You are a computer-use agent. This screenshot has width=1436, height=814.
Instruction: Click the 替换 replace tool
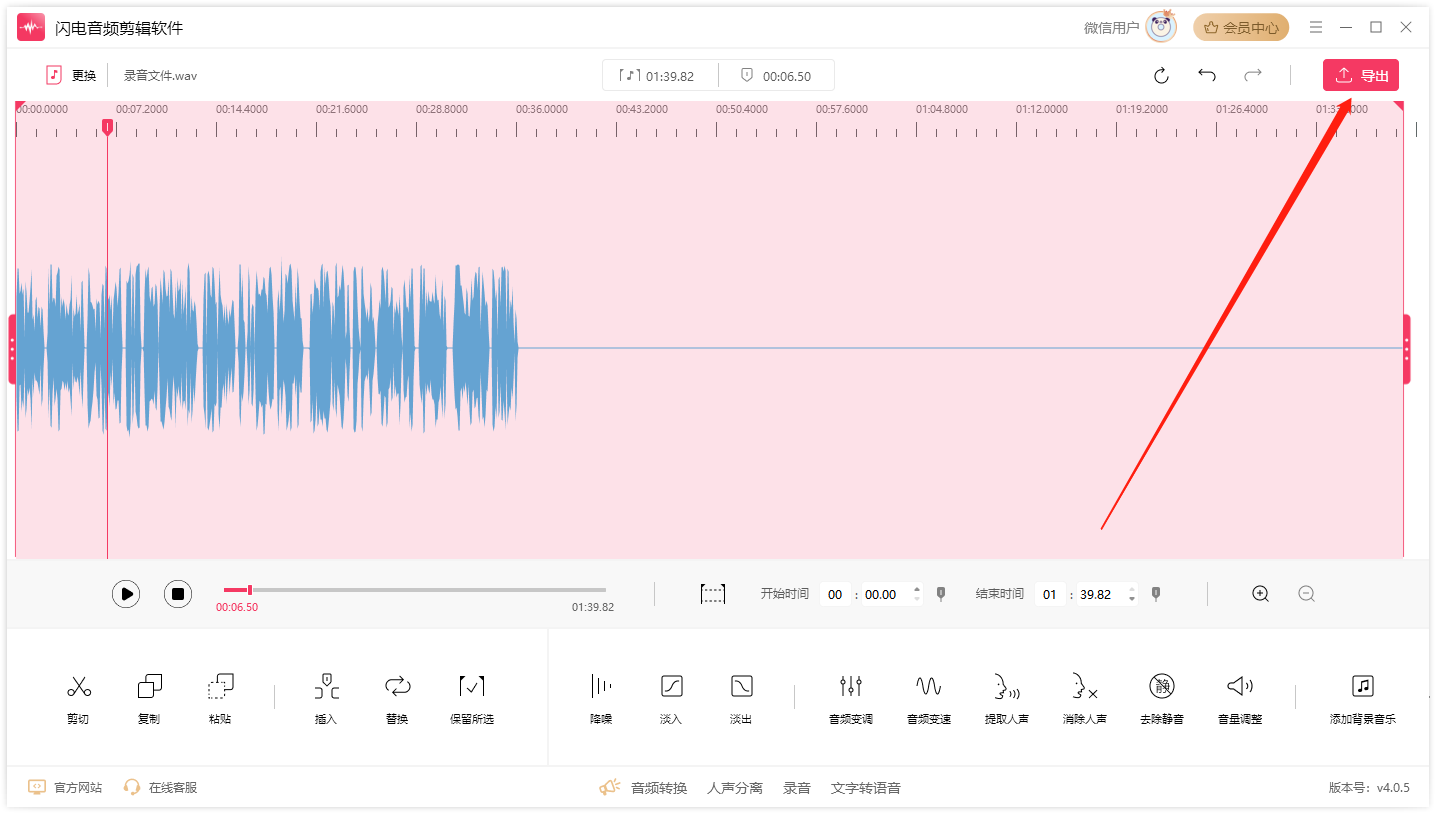click(397, 697)
